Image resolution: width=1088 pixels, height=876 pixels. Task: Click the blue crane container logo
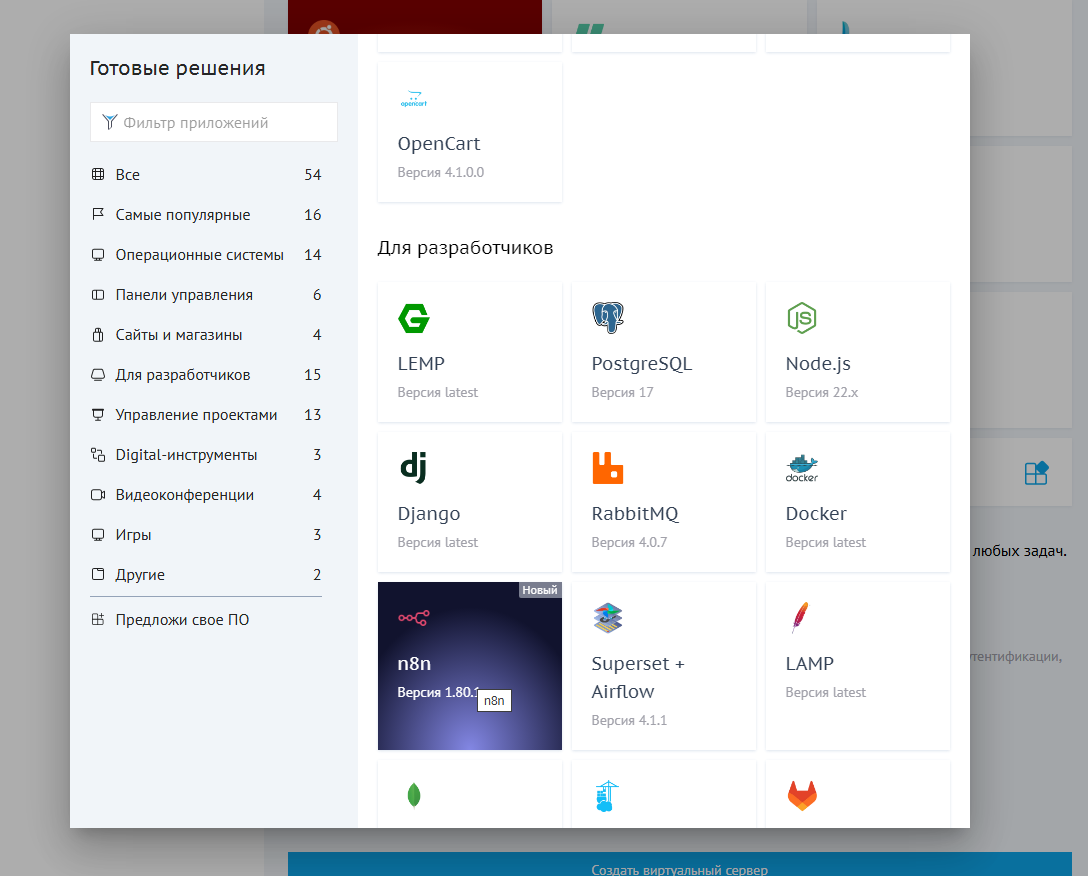(x=607, y=796)
